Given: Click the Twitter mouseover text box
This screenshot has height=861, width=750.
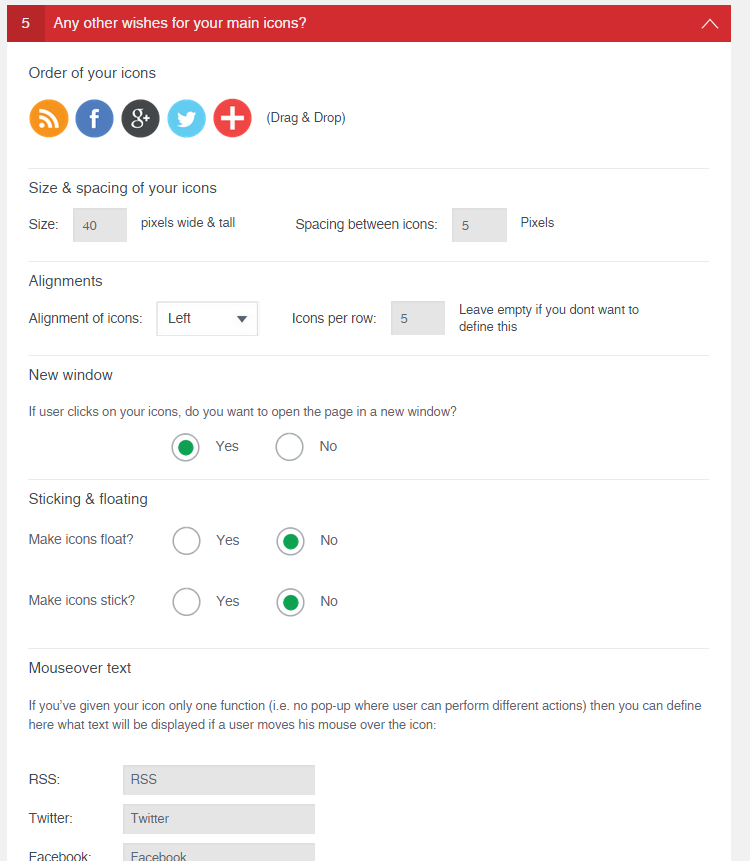Looking at the screenshot, I should coord(218,818).
